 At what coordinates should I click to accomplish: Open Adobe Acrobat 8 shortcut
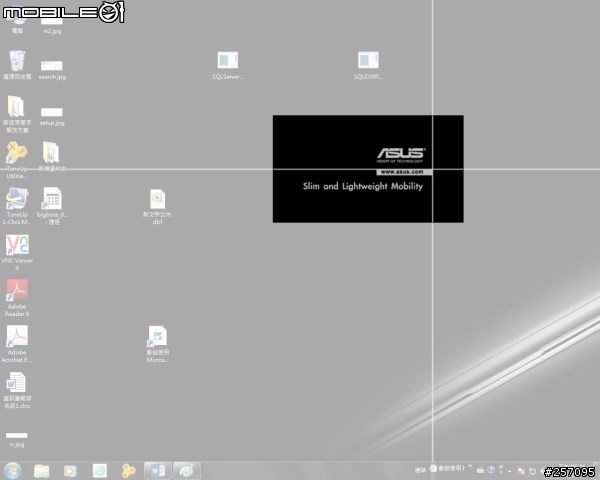(17, 344)
